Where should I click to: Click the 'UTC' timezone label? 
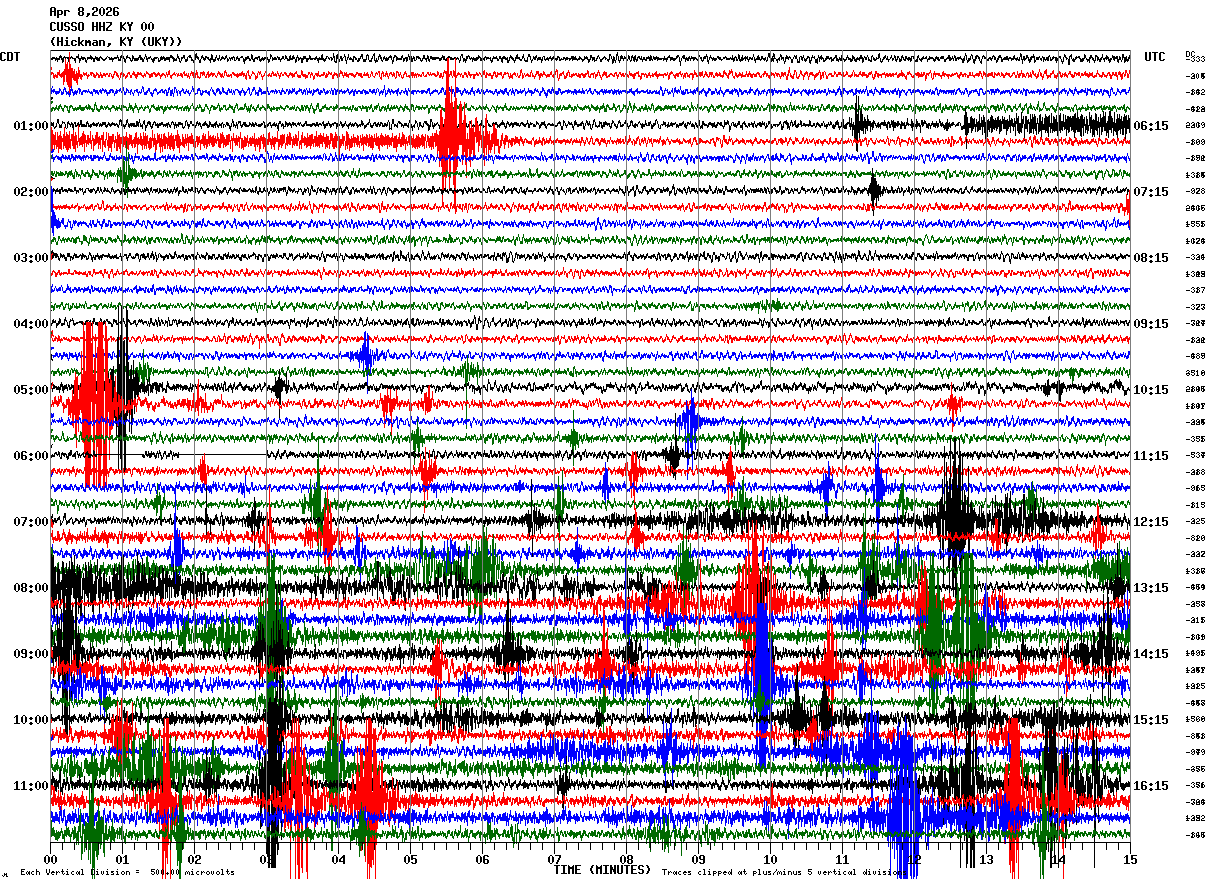point(1155,57)
